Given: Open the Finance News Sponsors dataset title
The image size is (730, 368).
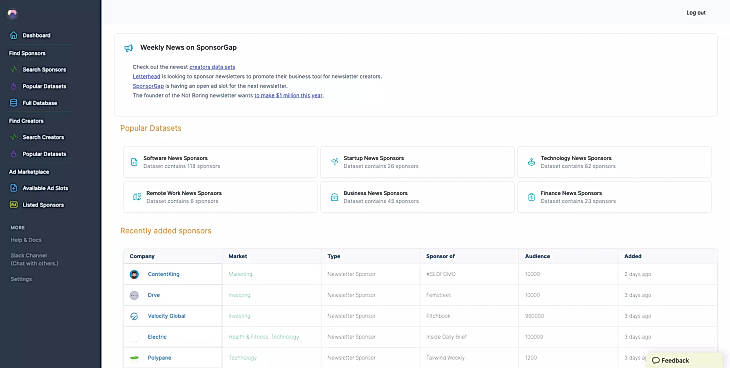Looking at the screenshot, I should pyautogui.click(x=571, y=193).
